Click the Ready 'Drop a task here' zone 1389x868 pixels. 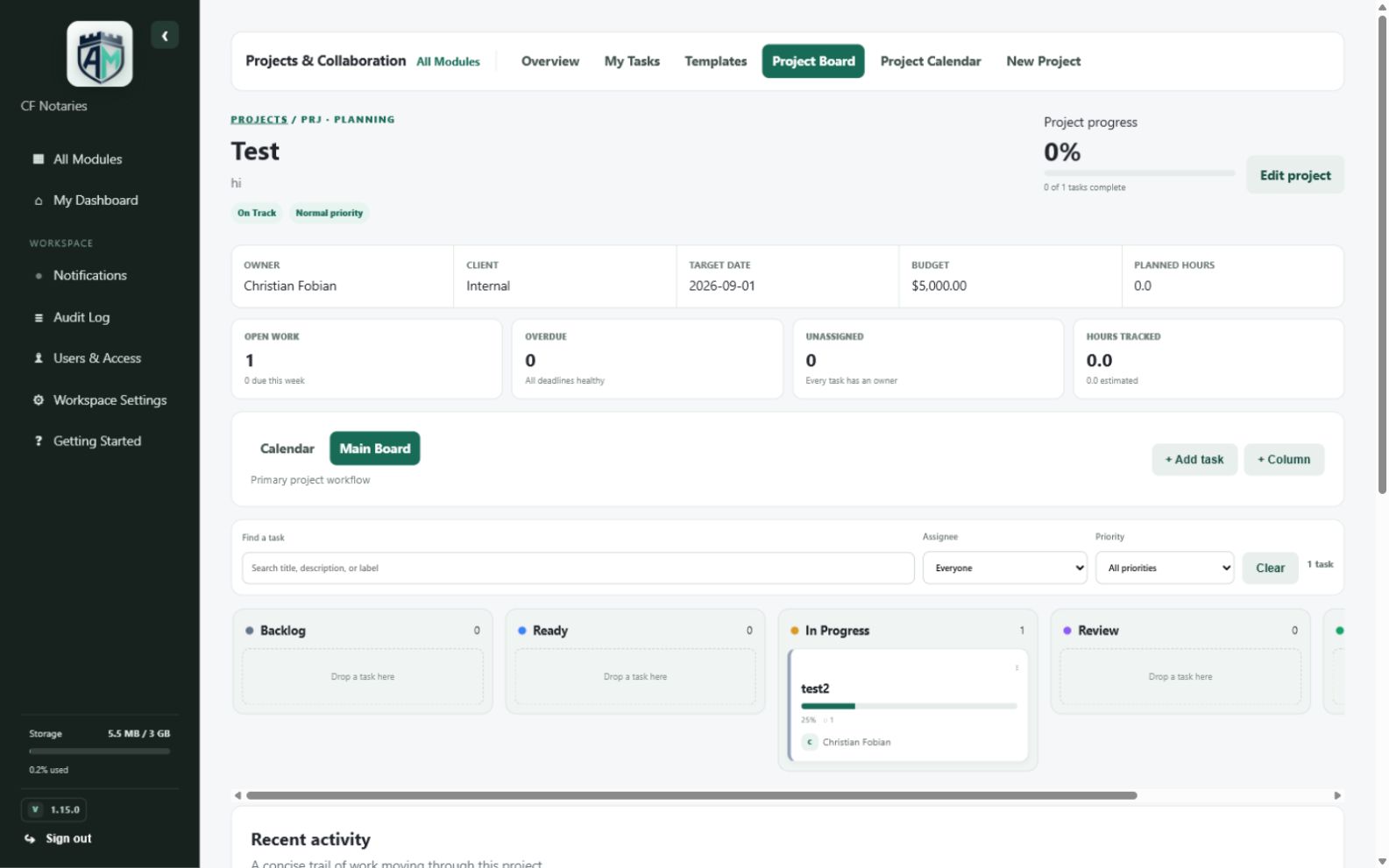635,677
